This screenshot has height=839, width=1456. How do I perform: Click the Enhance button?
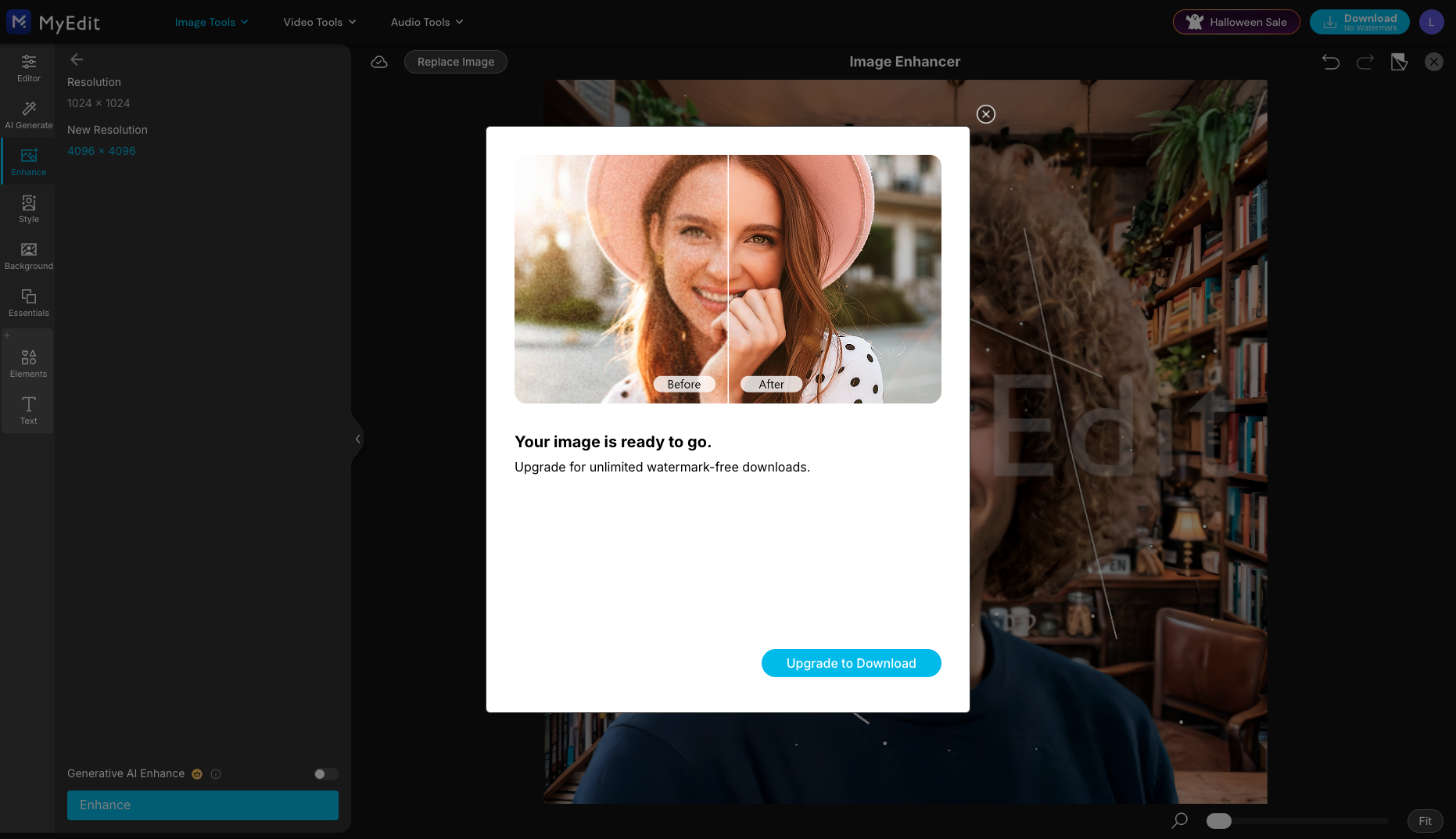203,805
